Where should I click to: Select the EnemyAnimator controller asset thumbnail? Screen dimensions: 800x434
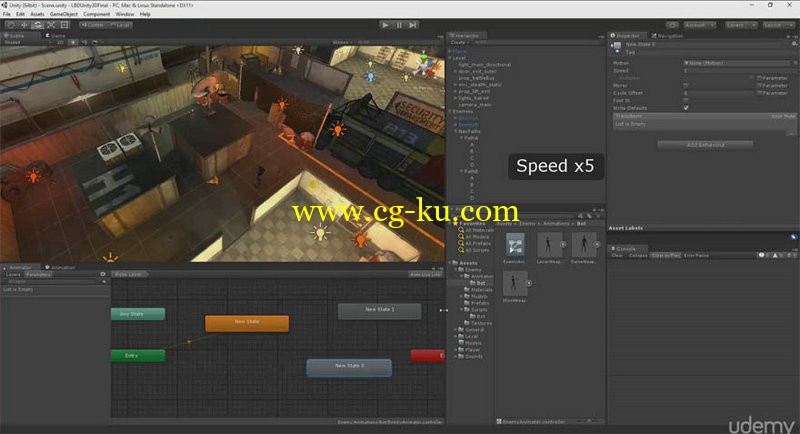[x=515, y=245]
